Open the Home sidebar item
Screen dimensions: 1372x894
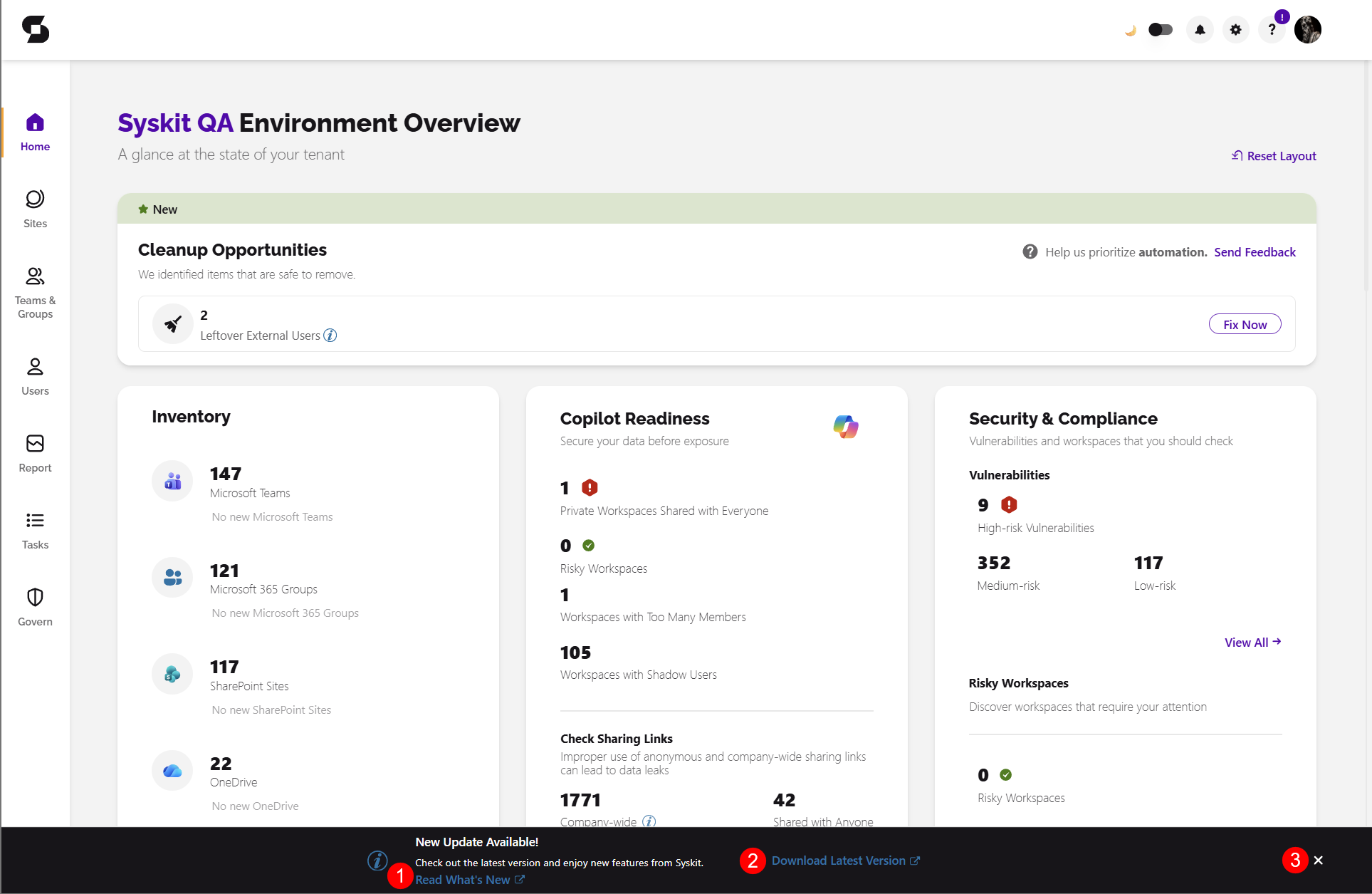[x=35, y=132]
